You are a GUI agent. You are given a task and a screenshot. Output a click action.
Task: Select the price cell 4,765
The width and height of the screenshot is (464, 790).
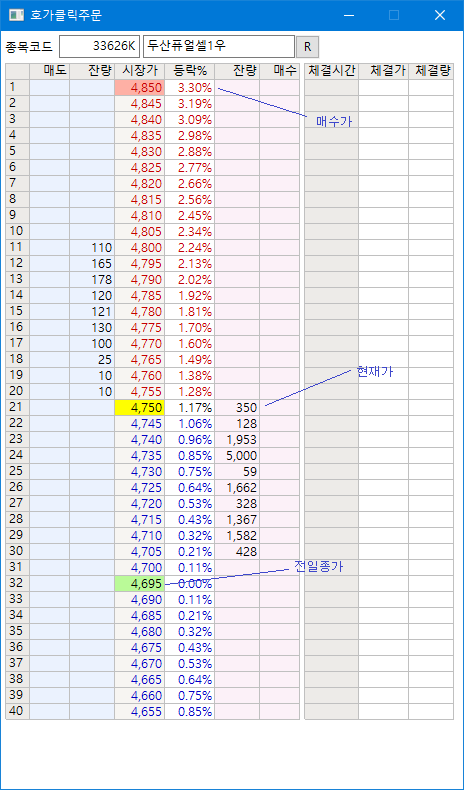pos(140,360)
